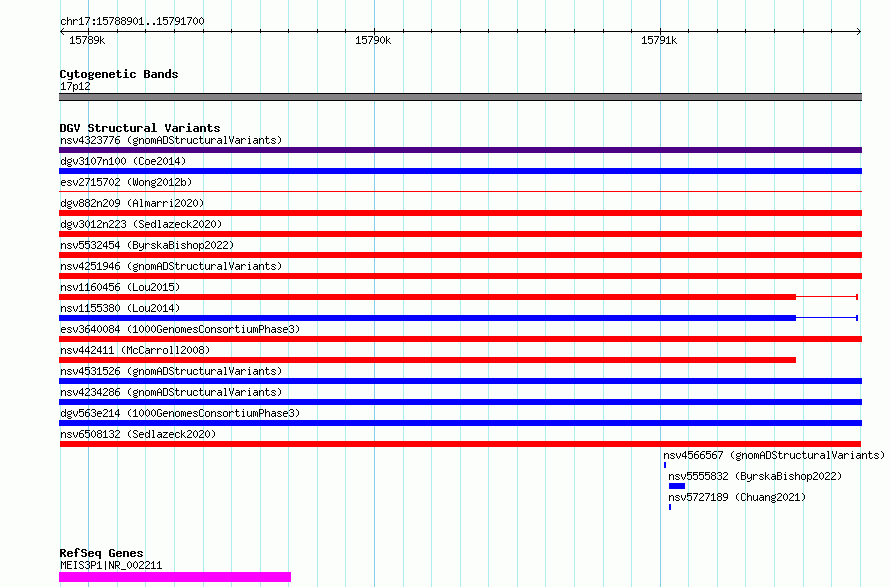Click the nsv4234286 gnomAD variant label

pyautogui.click(x=171, y=392)
